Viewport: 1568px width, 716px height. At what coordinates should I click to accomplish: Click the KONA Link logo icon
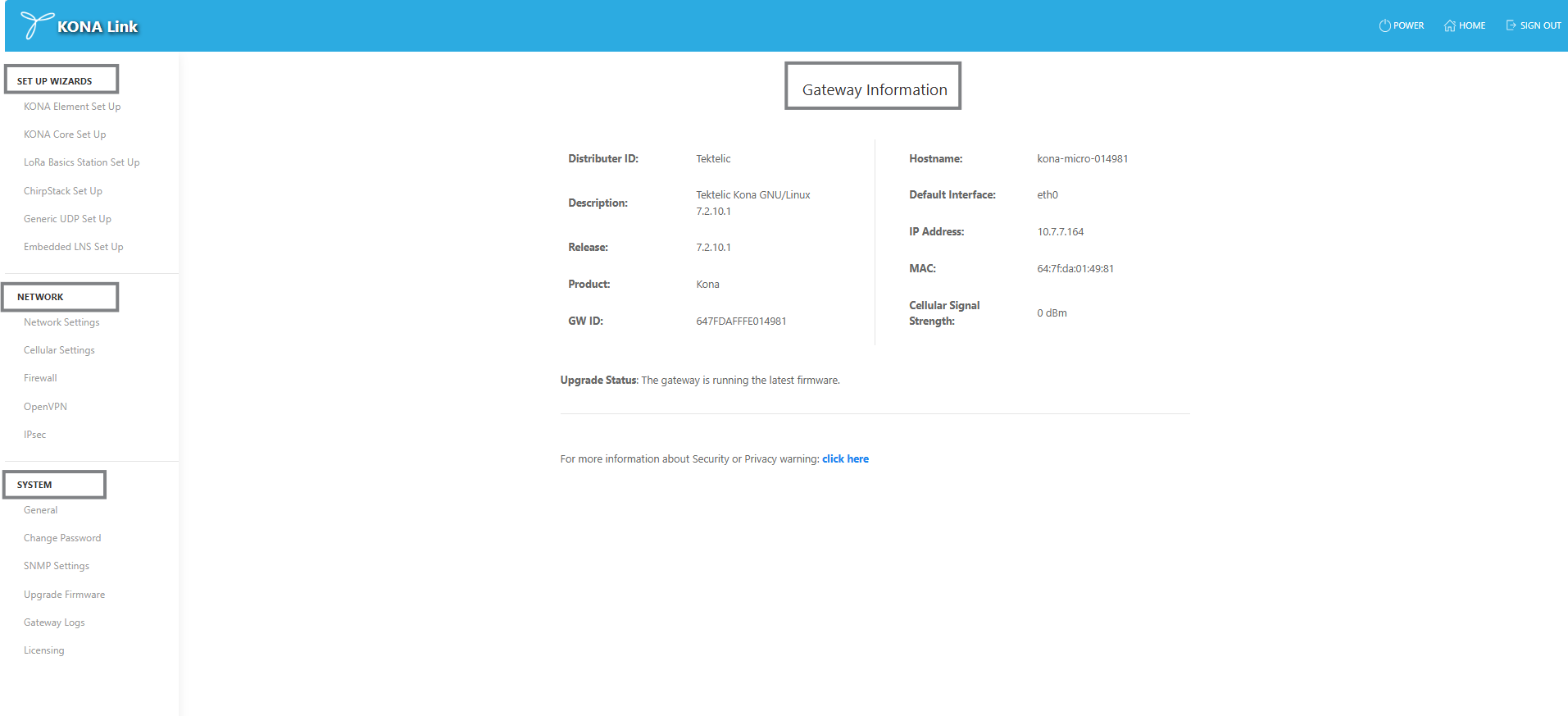pyautogui.click(x=37, y=25)
